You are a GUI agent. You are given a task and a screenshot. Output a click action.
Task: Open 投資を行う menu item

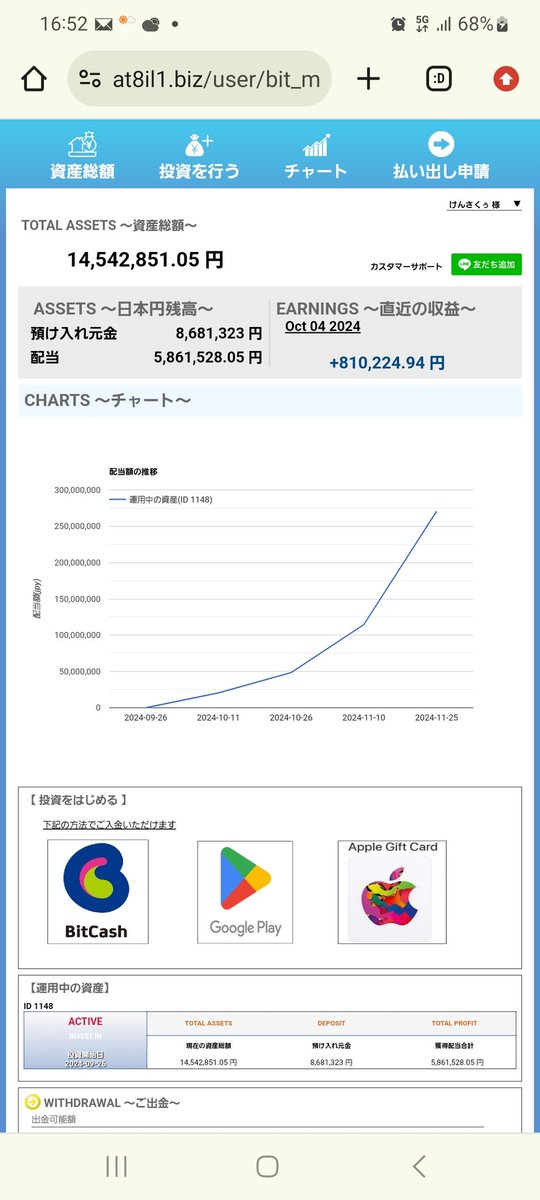pyautogui.click(x=199, y=156)
